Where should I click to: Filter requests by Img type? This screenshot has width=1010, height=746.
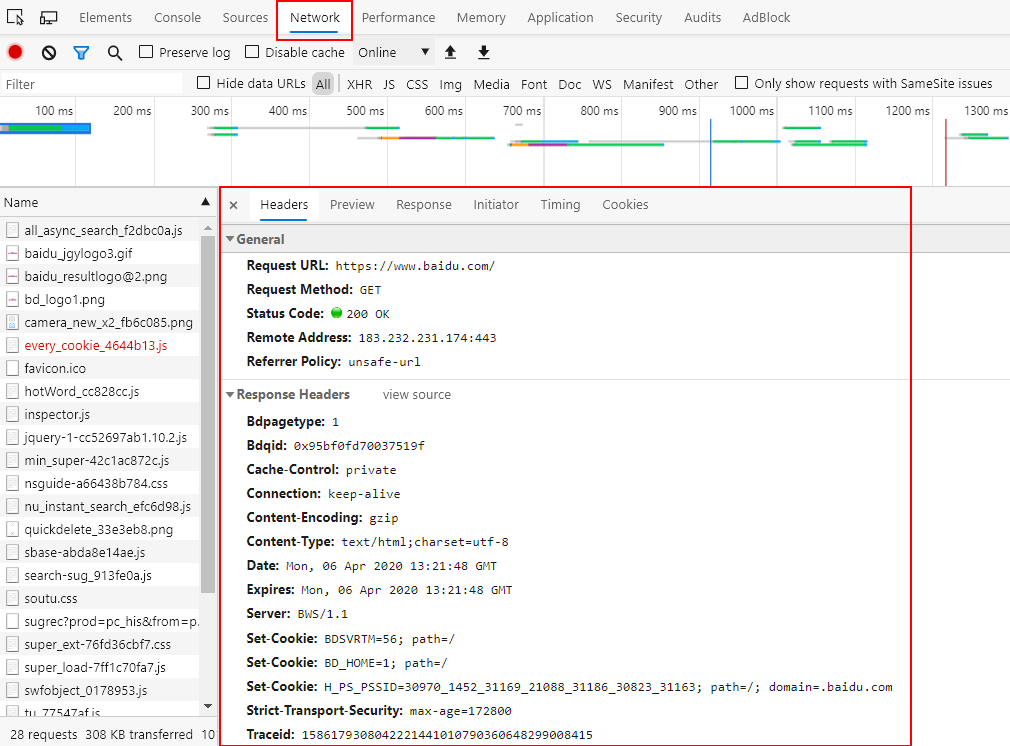(450, 84)
